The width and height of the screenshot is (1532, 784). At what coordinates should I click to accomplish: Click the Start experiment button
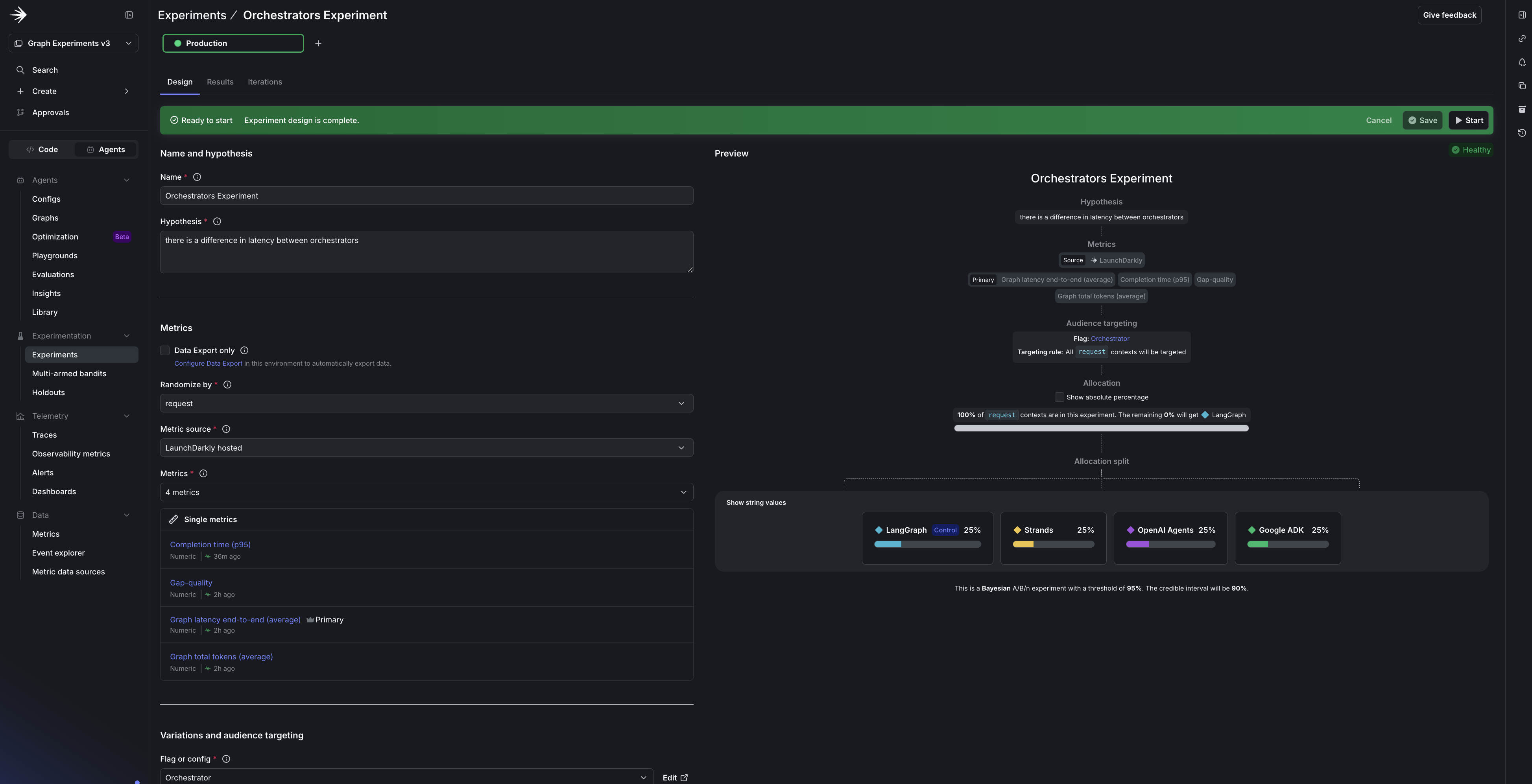tap(1468, 121)
